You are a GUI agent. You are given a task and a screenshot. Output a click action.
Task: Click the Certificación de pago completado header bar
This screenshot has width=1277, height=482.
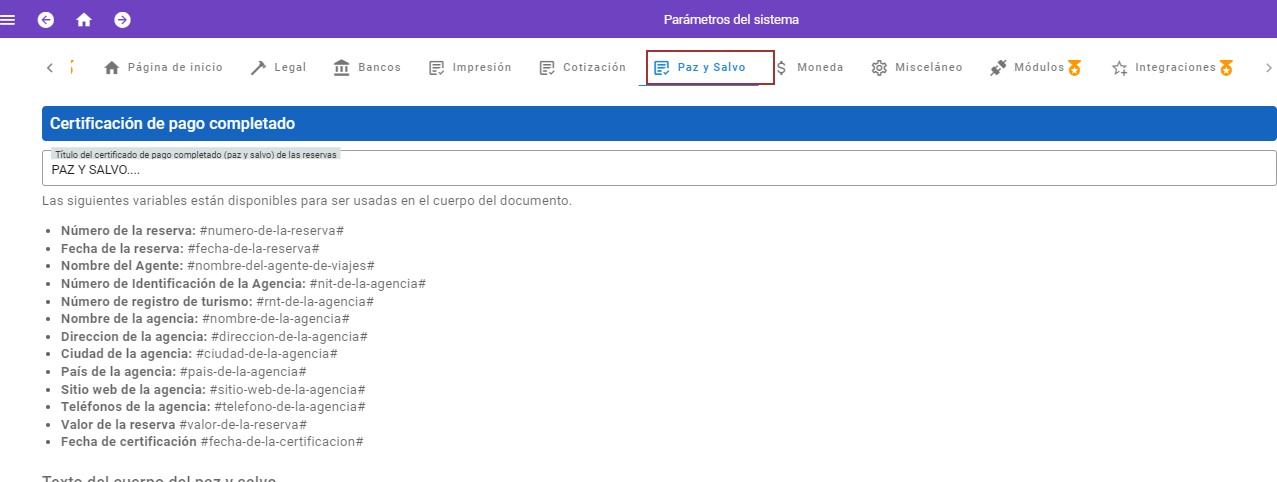[658, 123]
